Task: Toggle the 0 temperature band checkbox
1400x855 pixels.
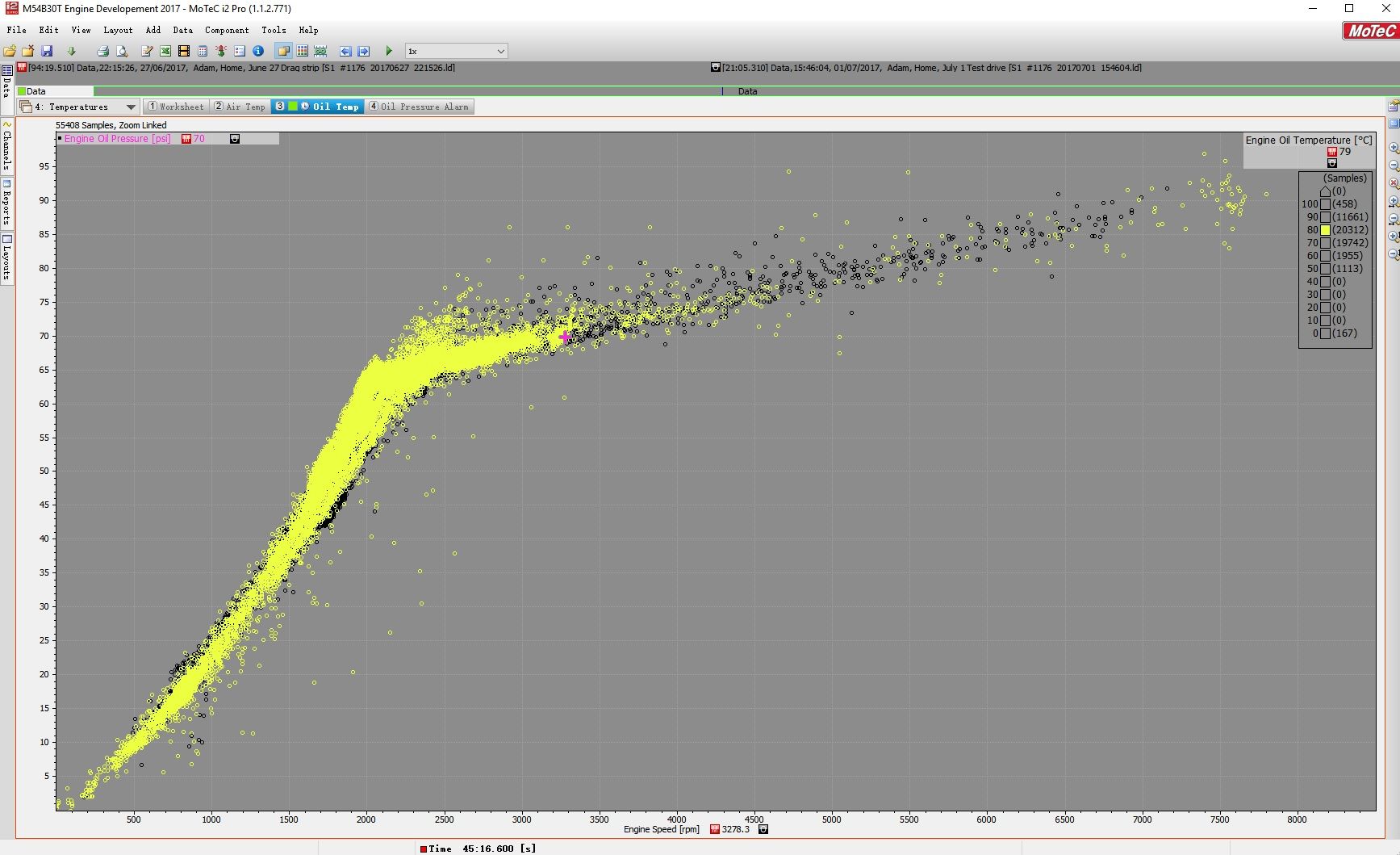Action: coord(1325,333)
